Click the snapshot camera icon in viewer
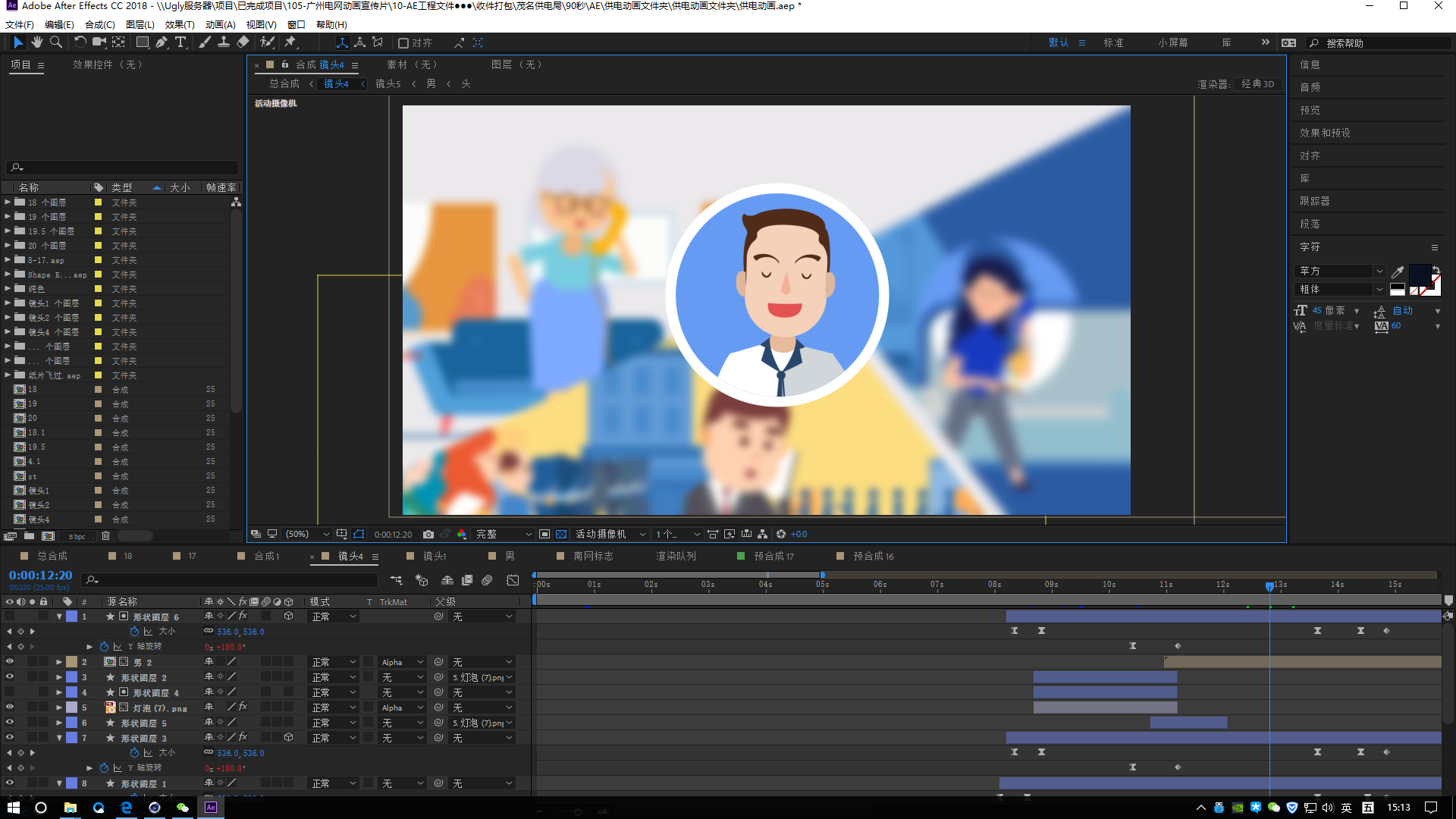Image resolution: width=1456 pixels, height=819 pixels. point(428,535)
